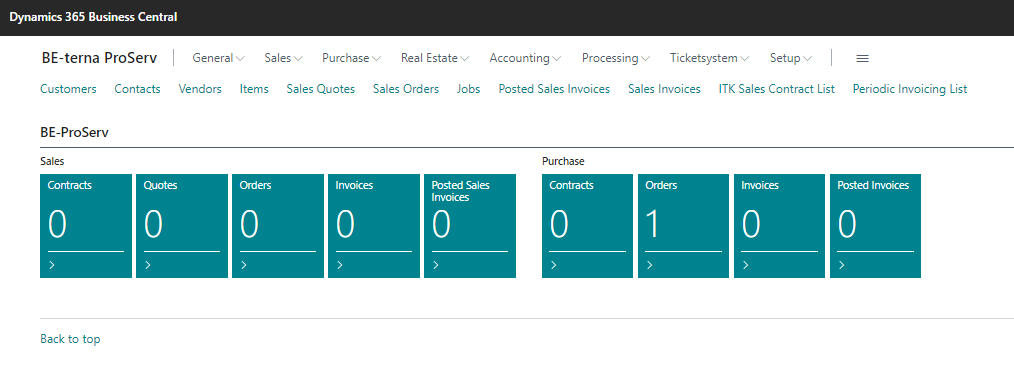Click Dynamics 365 Business Central header title
The image size is (1014, 373).
tap(93, 17)
